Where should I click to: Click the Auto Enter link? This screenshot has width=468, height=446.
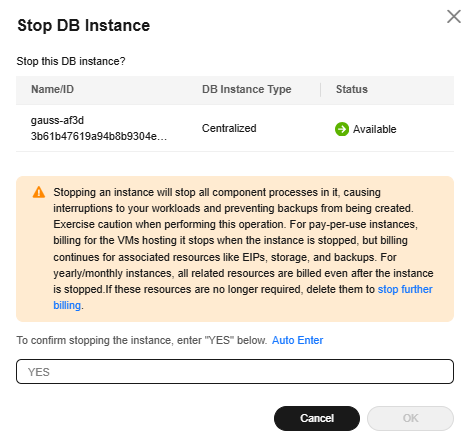[x=297, y=340]
